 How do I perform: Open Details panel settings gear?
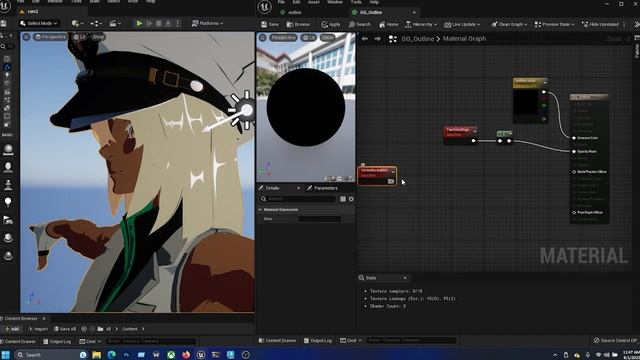tap(351, 199)
